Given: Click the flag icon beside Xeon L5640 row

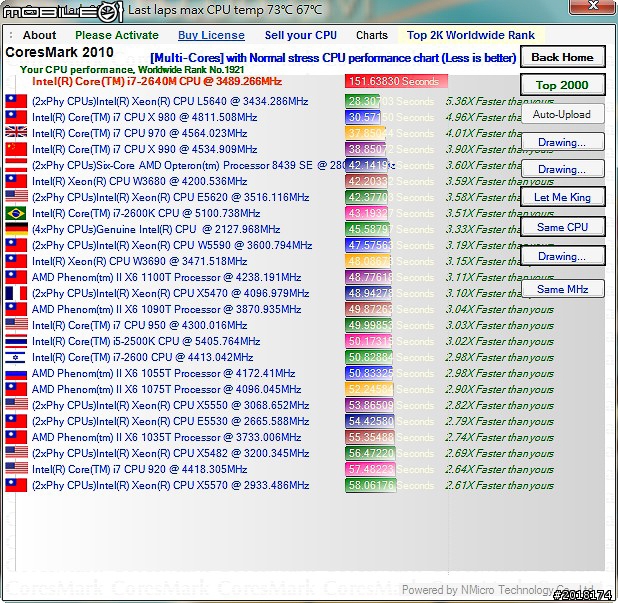Looking at the screenshot, I should click(16, 101).
